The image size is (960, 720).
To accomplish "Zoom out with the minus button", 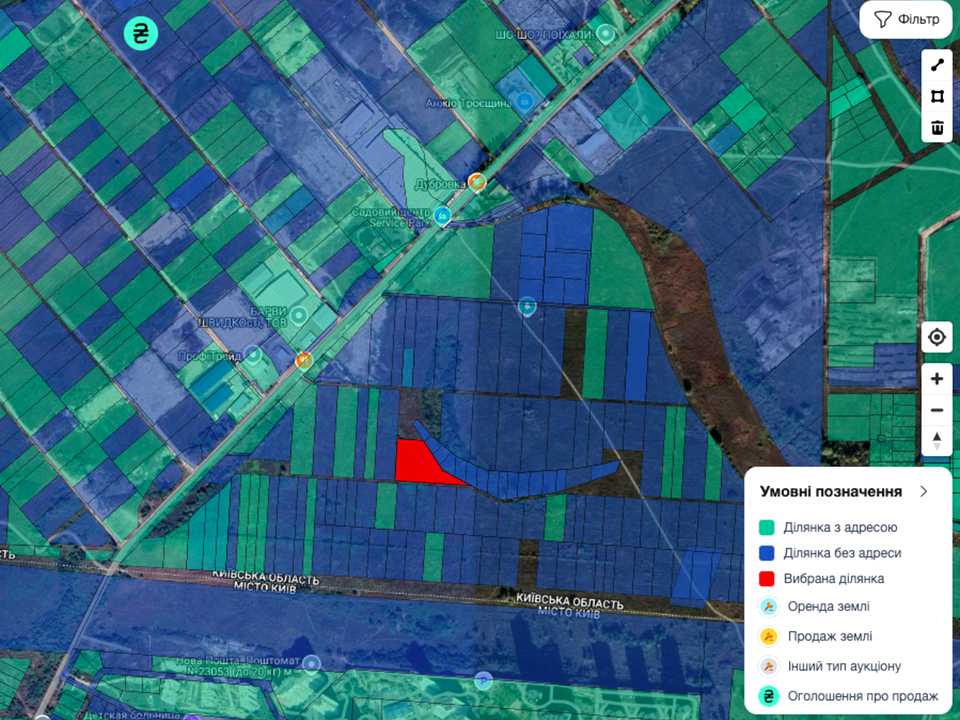I will (937, 410).
